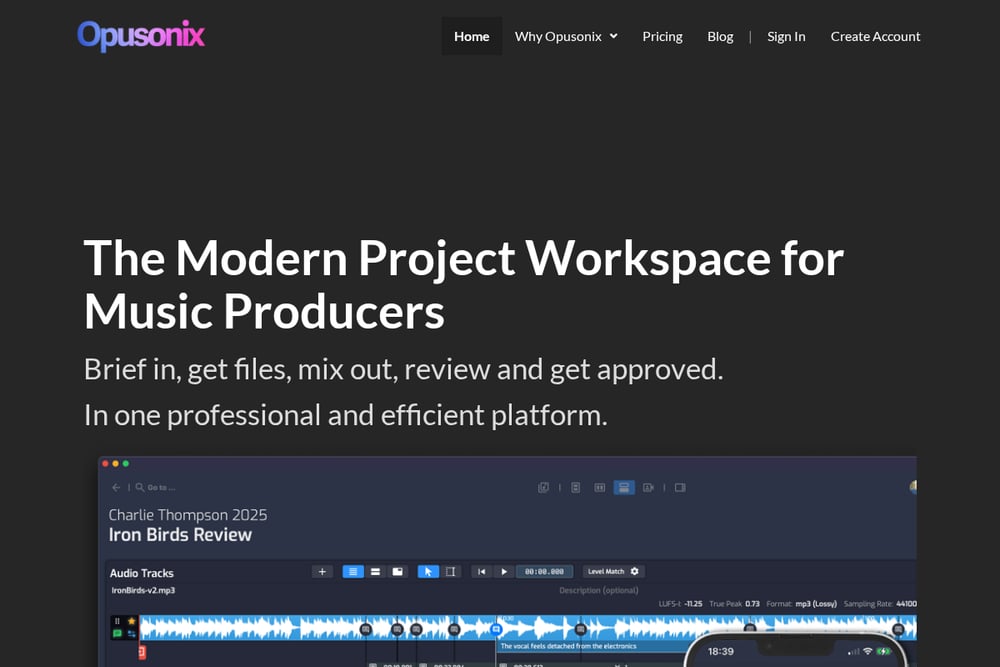1000x667 pixels.
Task: Select the pointer cursor tool
Action: pyautogui.click(x=428, y=571)
